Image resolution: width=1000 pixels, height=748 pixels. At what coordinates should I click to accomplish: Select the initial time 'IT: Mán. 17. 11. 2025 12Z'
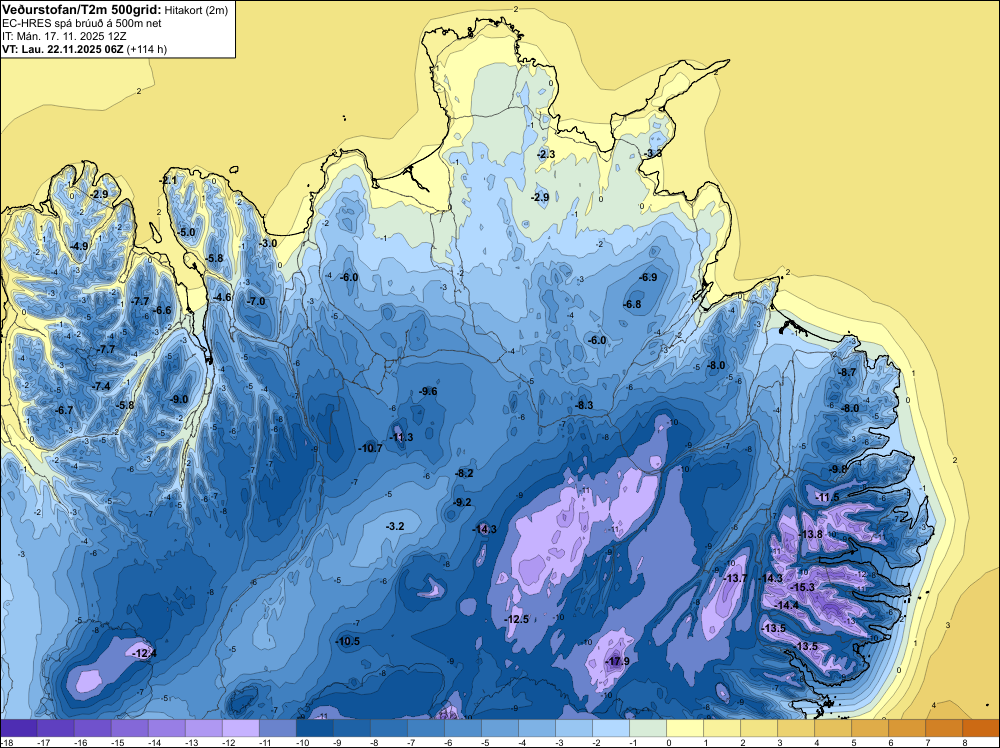[x=64, y=36]
